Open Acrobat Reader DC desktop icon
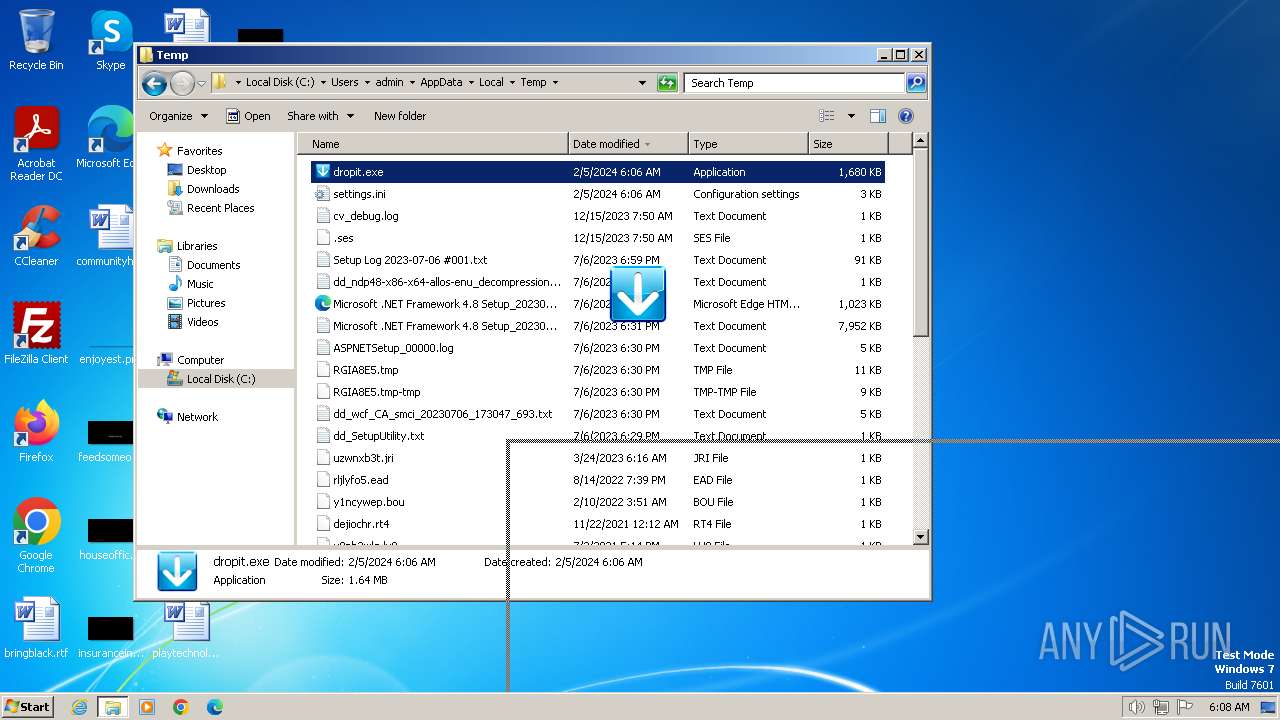The height and width of the screenshot is (720, 1280). (36, 144)
